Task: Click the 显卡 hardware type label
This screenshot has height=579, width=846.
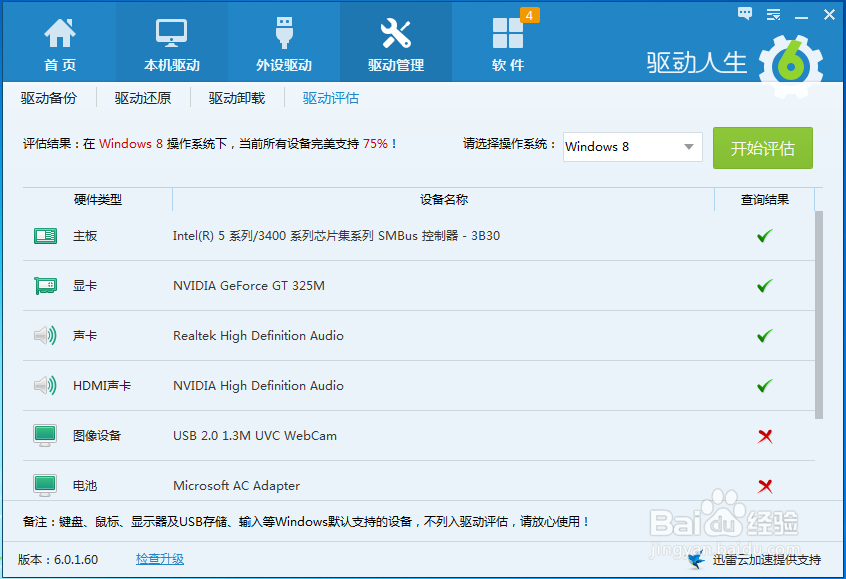Action: click(85, 285)
